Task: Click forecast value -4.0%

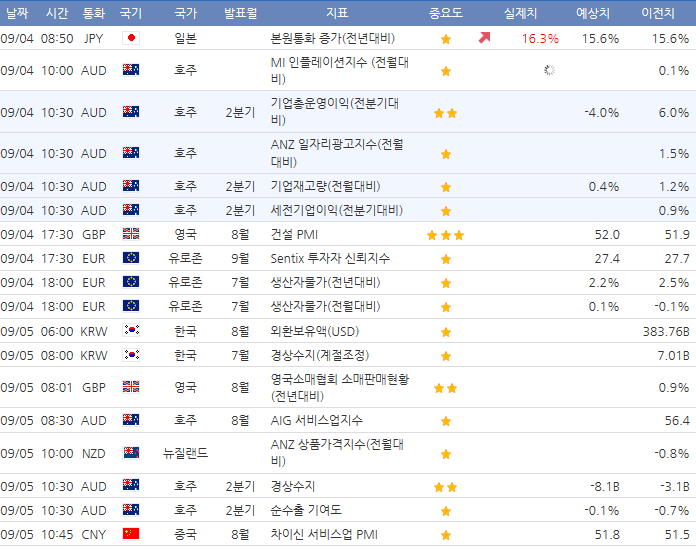Action: point(601,112)
